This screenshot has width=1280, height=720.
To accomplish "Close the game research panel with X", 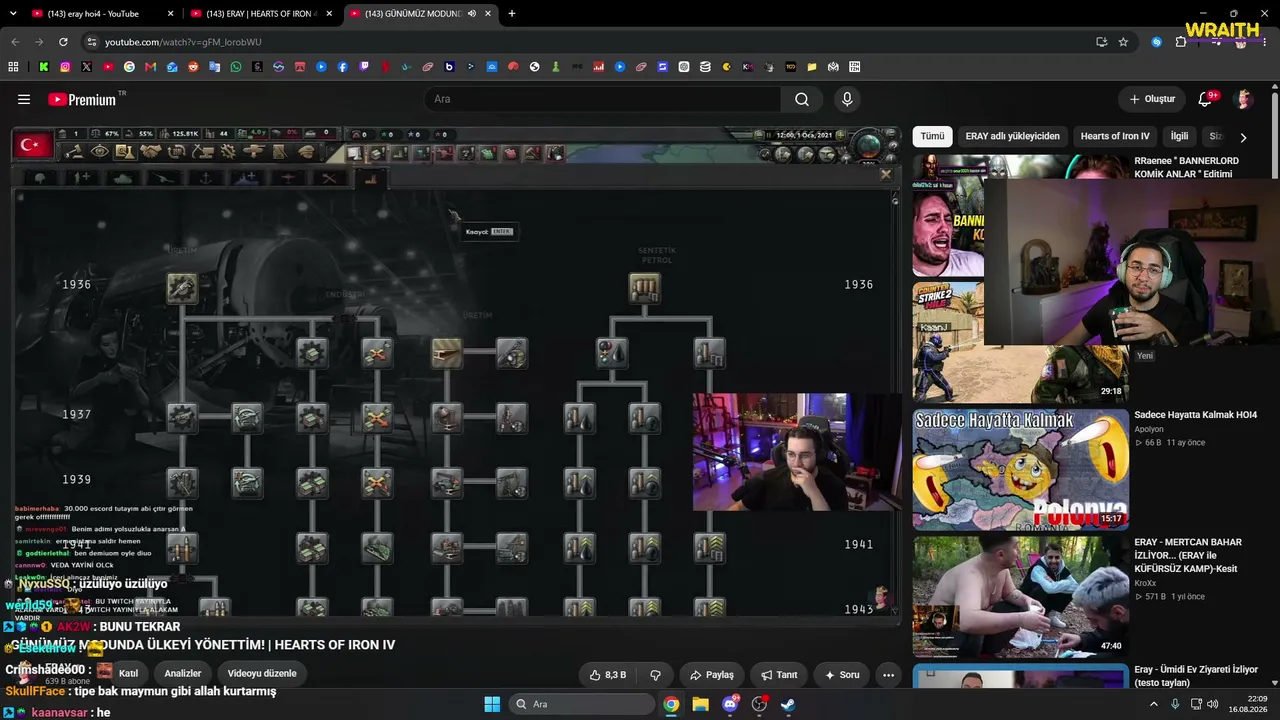I will click(x=885, y=174).
